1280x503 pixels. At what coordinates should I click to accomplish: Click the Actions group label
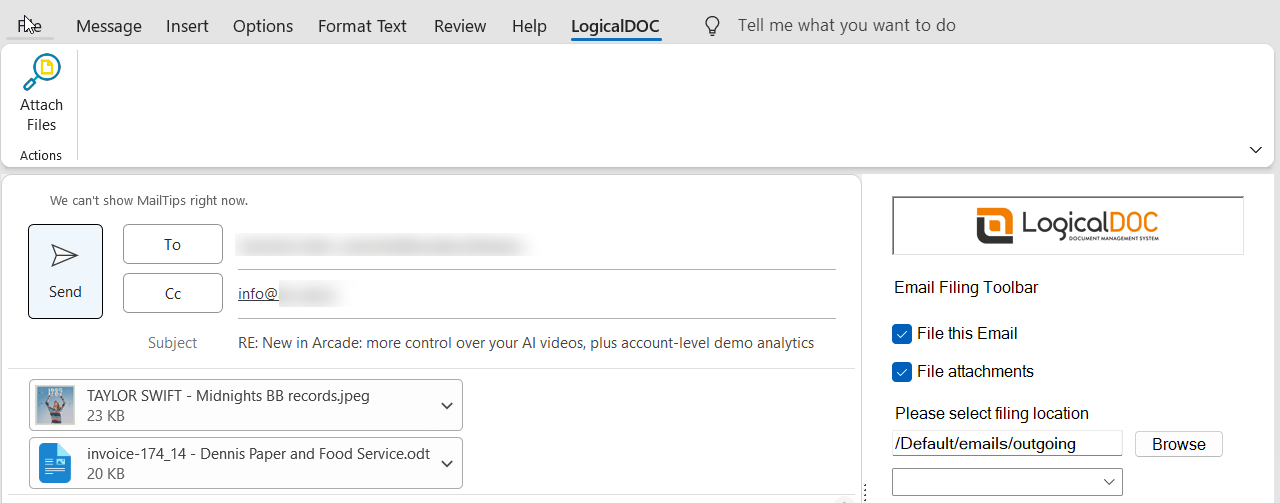pyautogui.click(x=41, y=155)
